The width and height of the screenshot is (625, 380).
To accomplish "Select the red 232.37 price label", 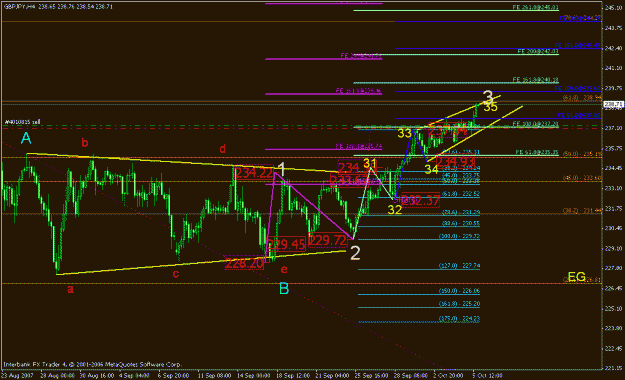I will [421, 200].
